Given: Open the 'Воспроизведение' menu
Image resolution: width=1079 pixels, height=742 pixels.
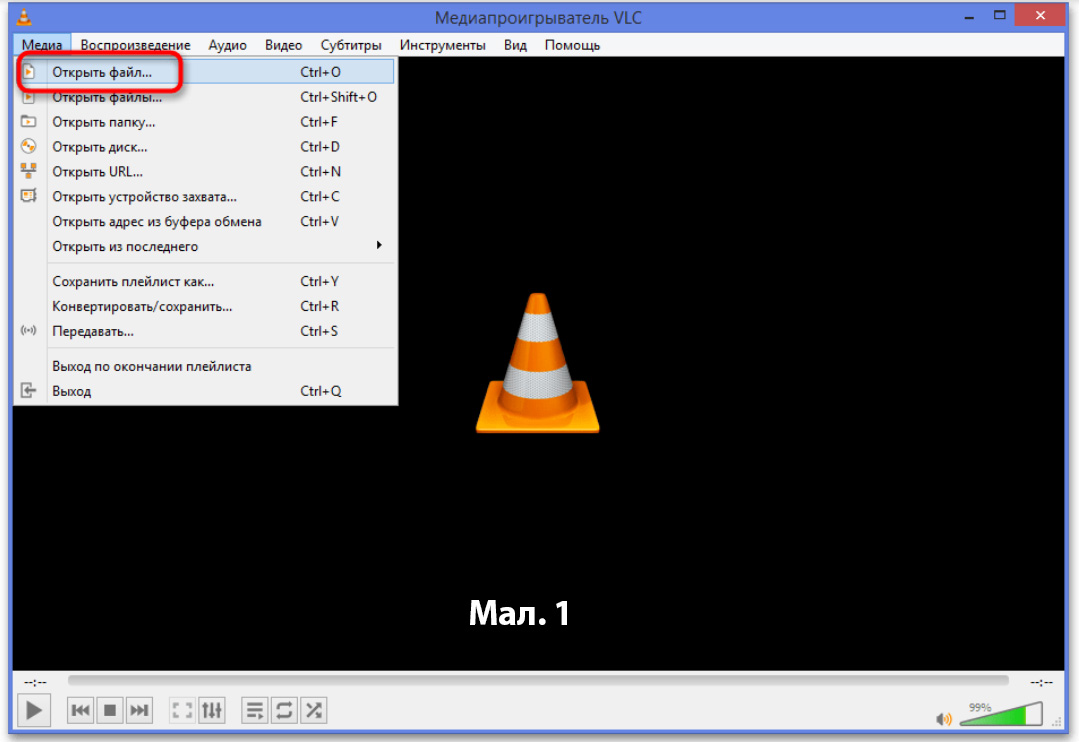Looking at the screenshot, I should [x=135, y=45].
